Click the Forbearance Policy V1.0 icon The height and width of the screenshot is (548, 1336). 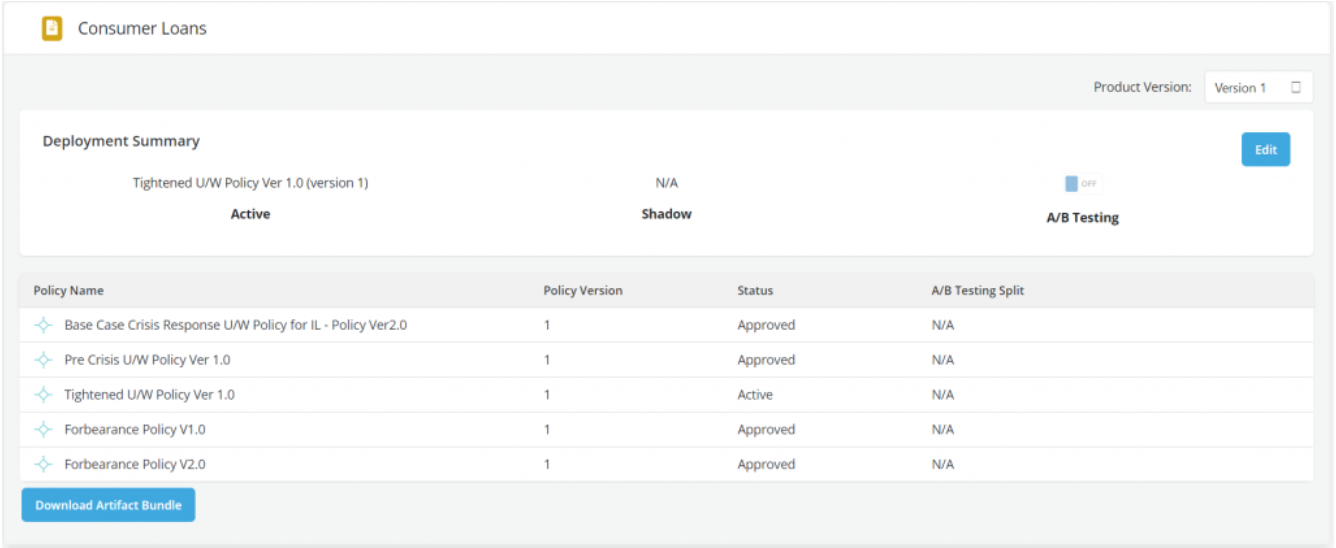[x=43, y=430]
